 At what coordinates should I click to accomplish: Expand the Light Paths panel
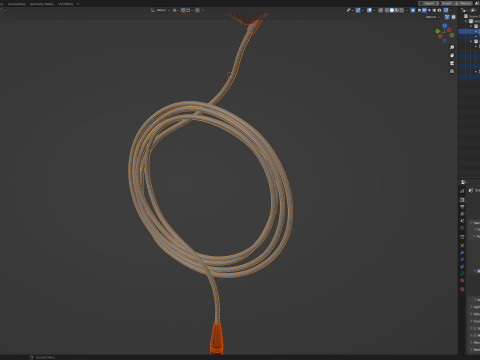click(x=475, y=307)
